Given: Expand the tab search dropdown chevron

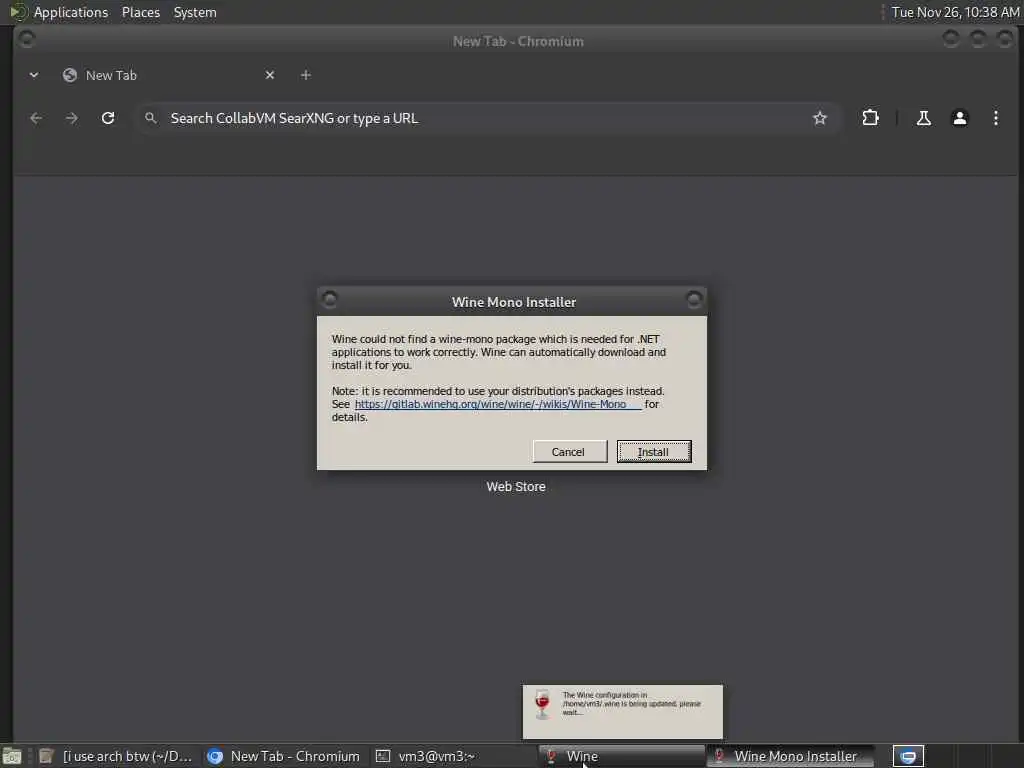Looking at the screenshot, I should 34,75.
